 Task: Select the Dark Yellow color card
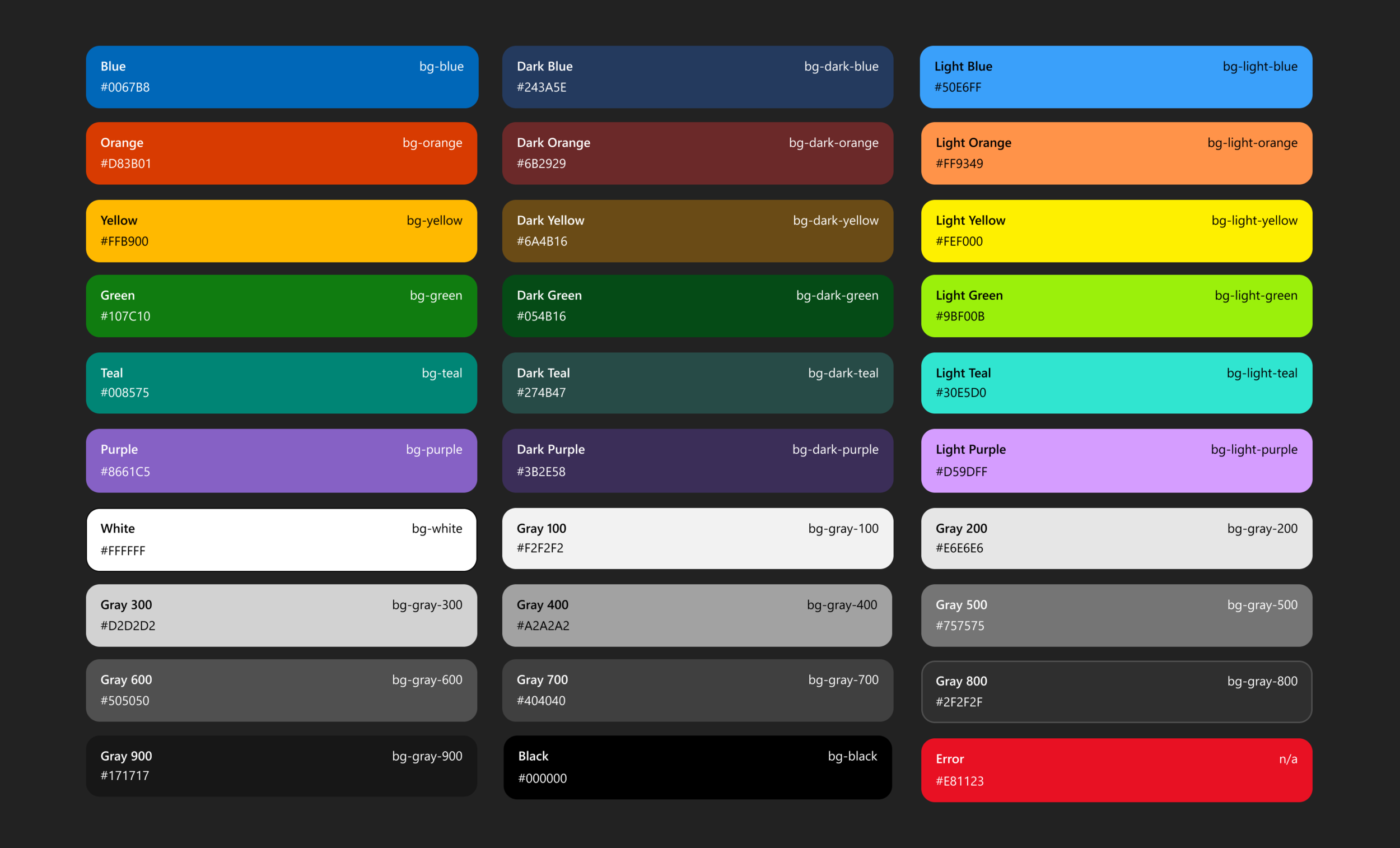click(697, 230)
